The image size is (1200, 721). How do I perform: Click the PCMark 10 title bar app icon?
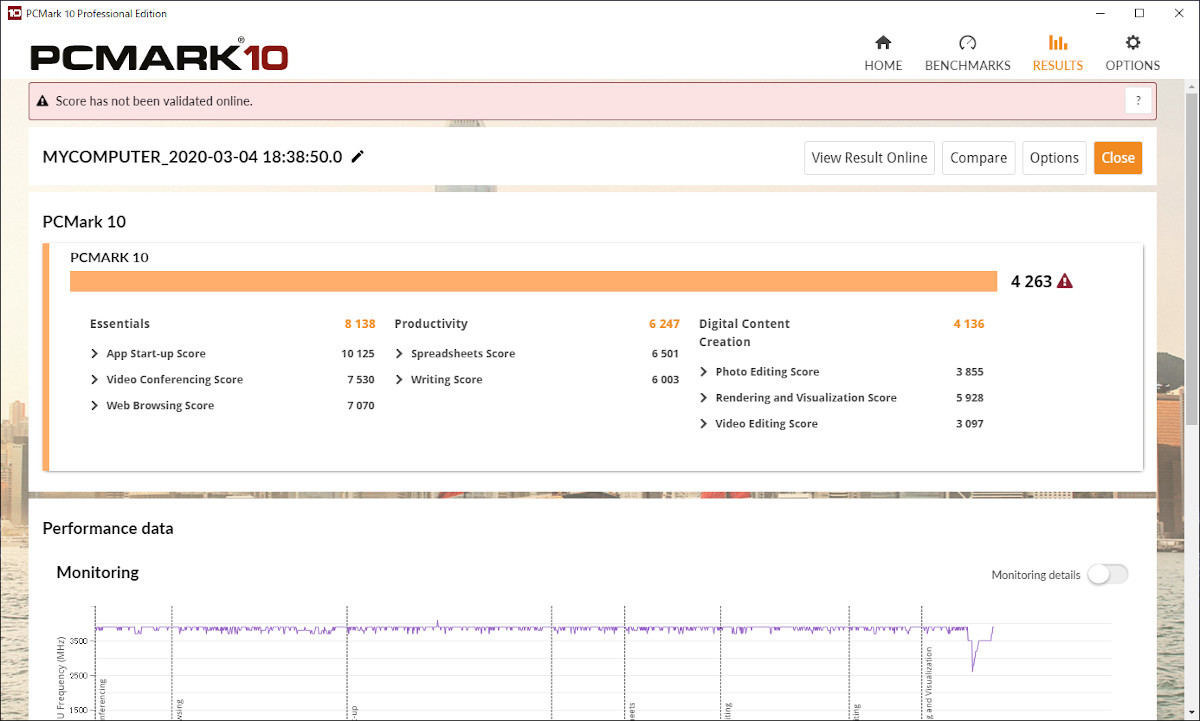pos(14,13)
